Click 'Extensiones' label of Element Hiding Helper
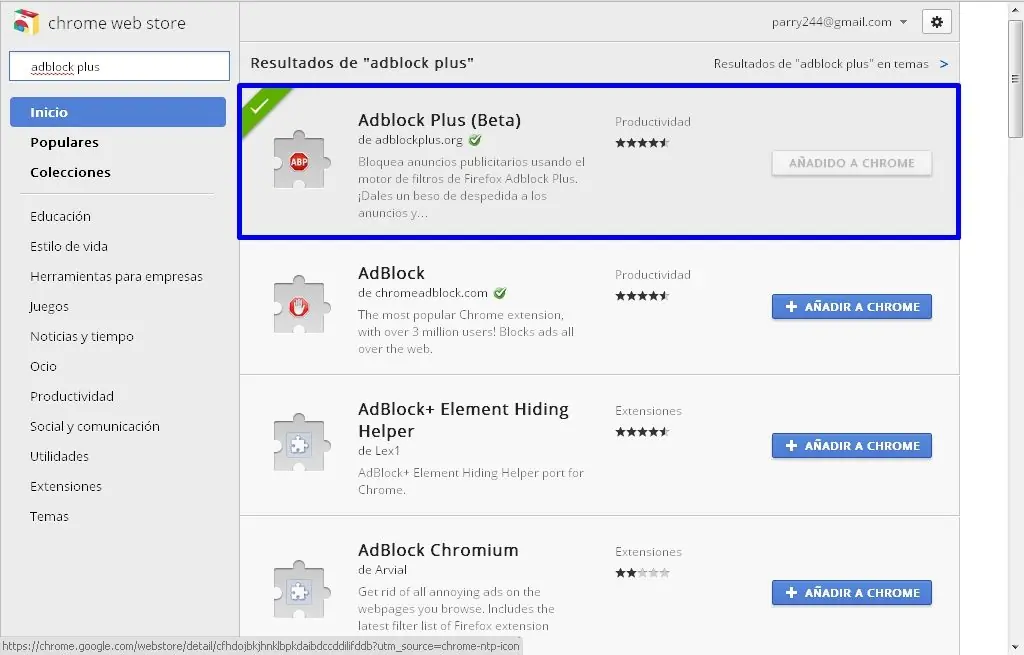 click(648, 411)
